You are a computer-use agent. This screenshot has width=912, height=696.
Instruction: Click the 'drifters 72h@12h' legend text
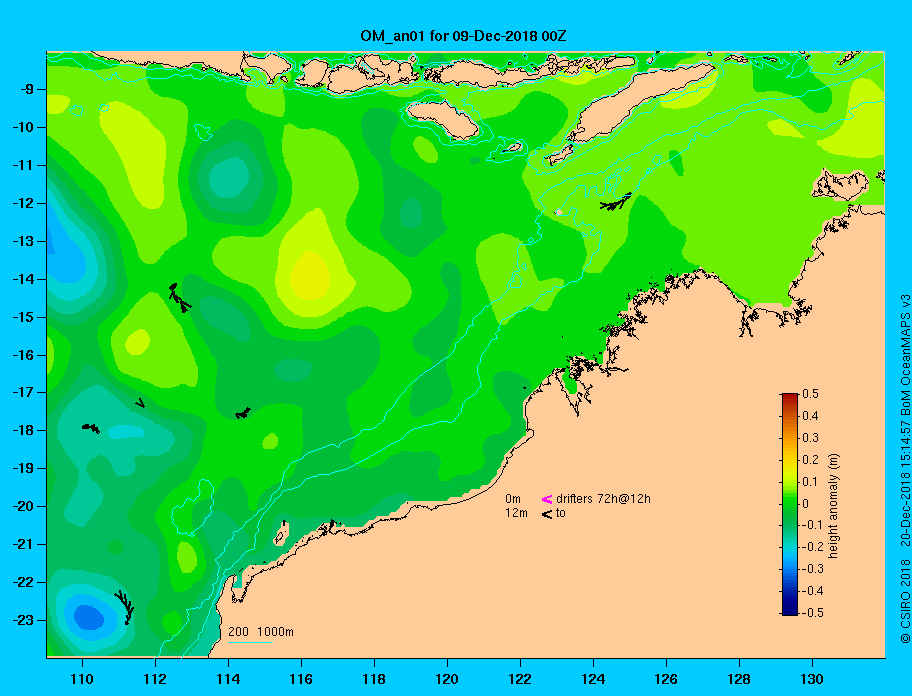tap(603, 499)
